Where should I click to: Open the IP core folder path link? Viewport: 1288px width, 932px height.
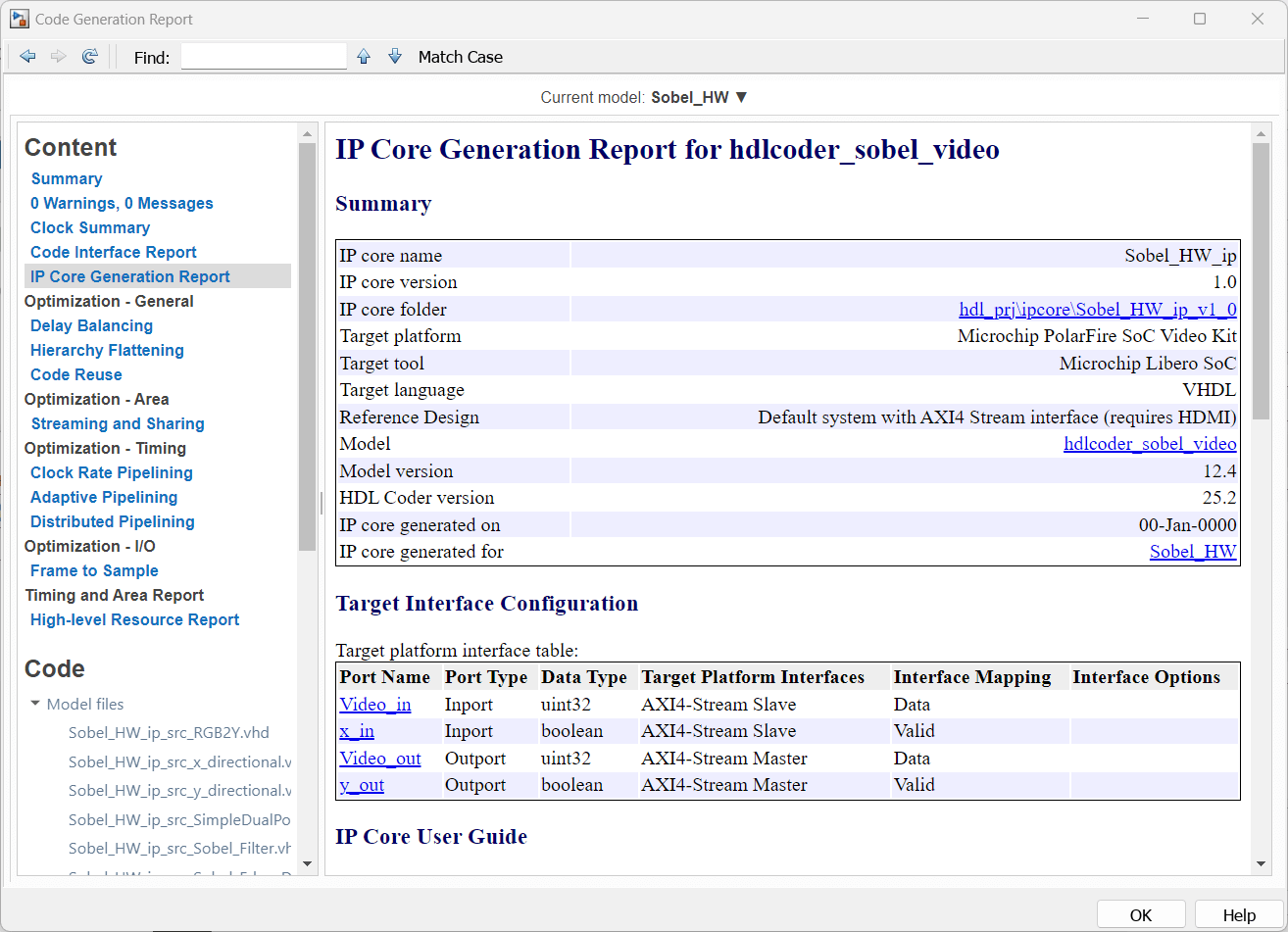coord(1097,310)
